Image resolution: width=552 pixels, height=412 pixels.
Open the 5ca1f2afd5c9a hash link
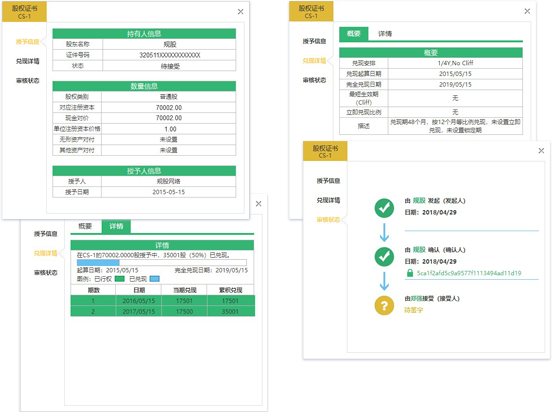[469, 273]
